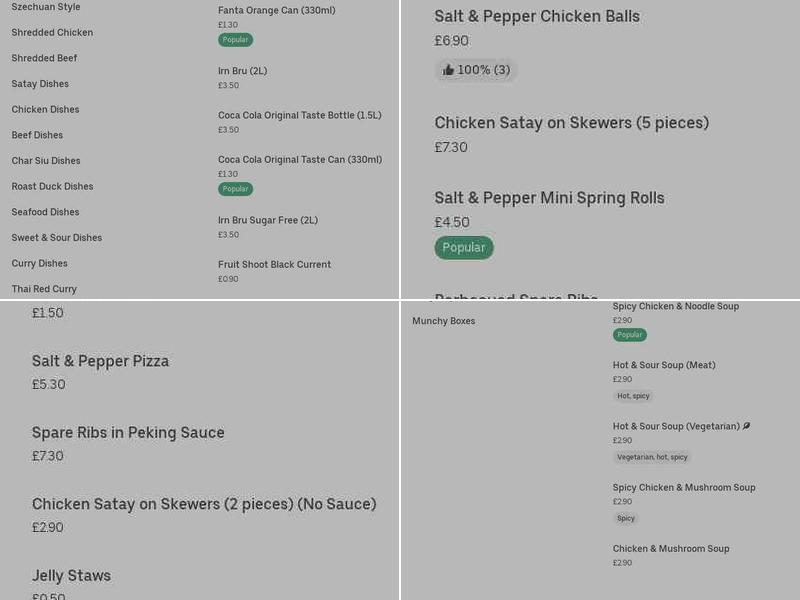Click the Spicy tag on Spicy Chicken & Mushroom Soup
This screenshot has height=600, width=800.
point(625,518)
